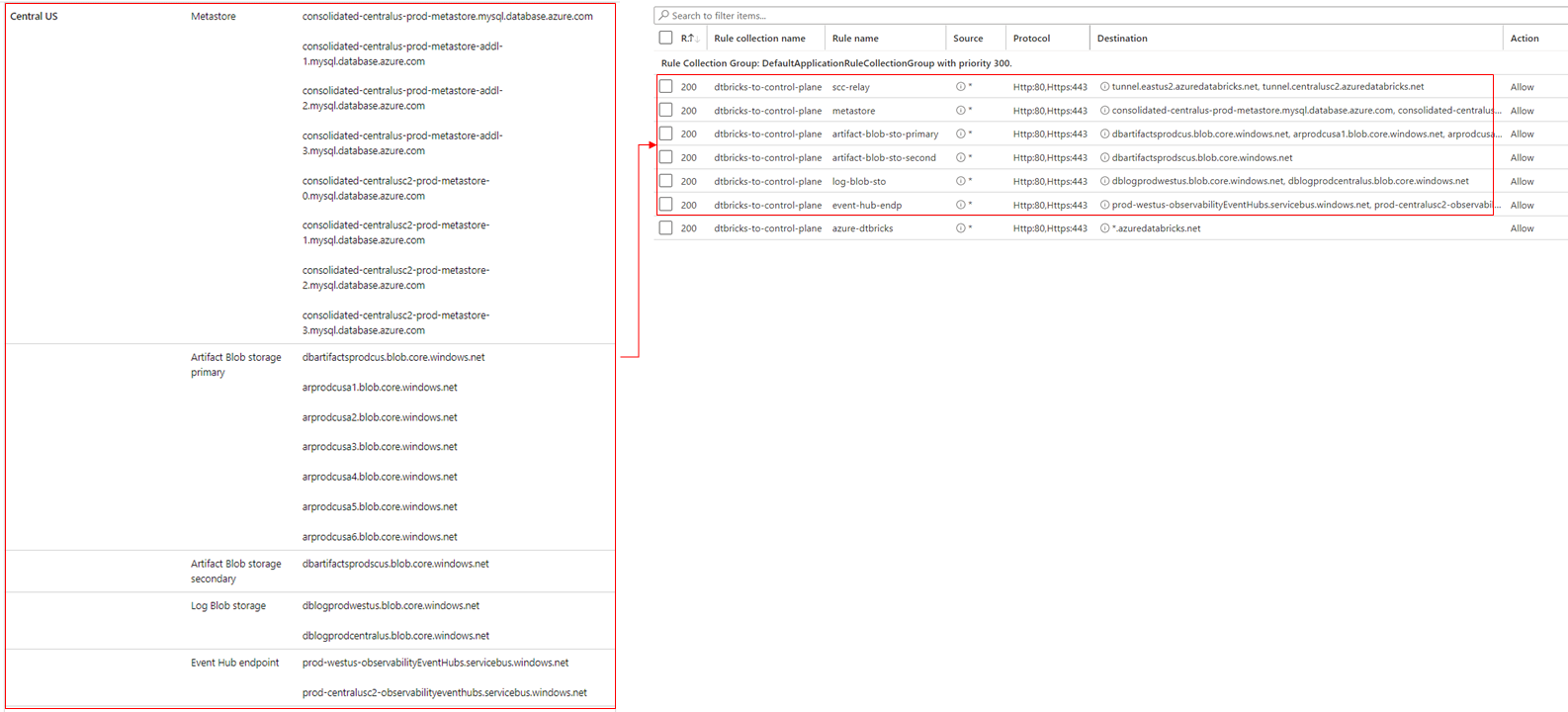Click the scc-relay destination listing tunnel.eastus2.azuredatabricks.net
This screenshot has width=1568, height=712.
[1267, 87]
